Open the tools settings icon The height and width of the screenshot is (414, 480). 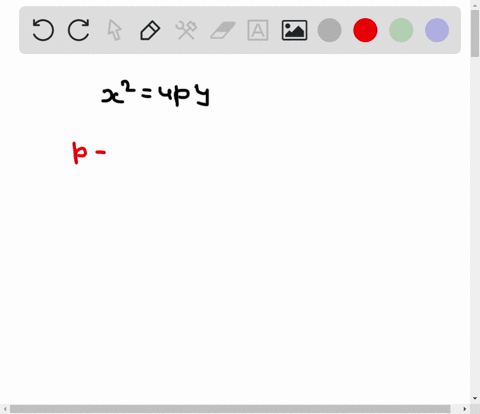coord(186,30)
